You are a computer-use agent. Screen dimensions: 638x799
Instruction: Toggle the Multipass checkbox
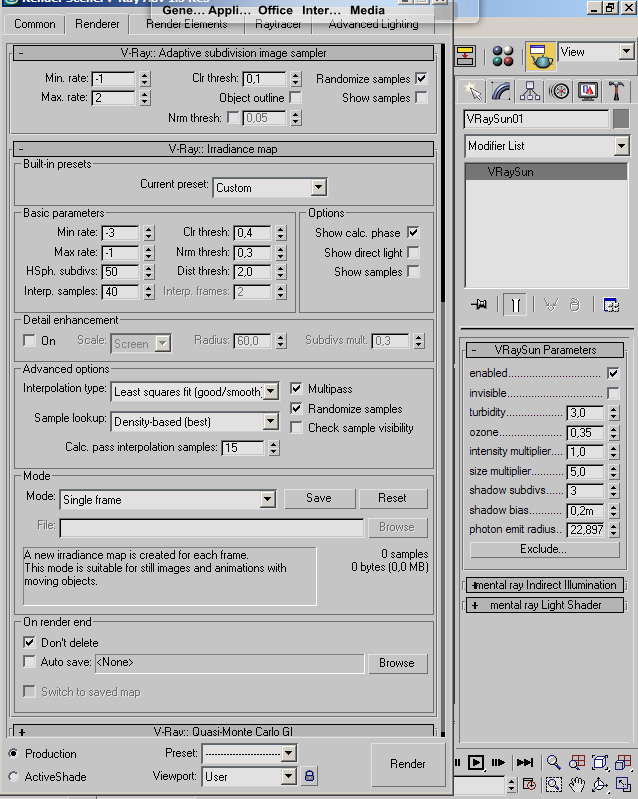(296, 388)
